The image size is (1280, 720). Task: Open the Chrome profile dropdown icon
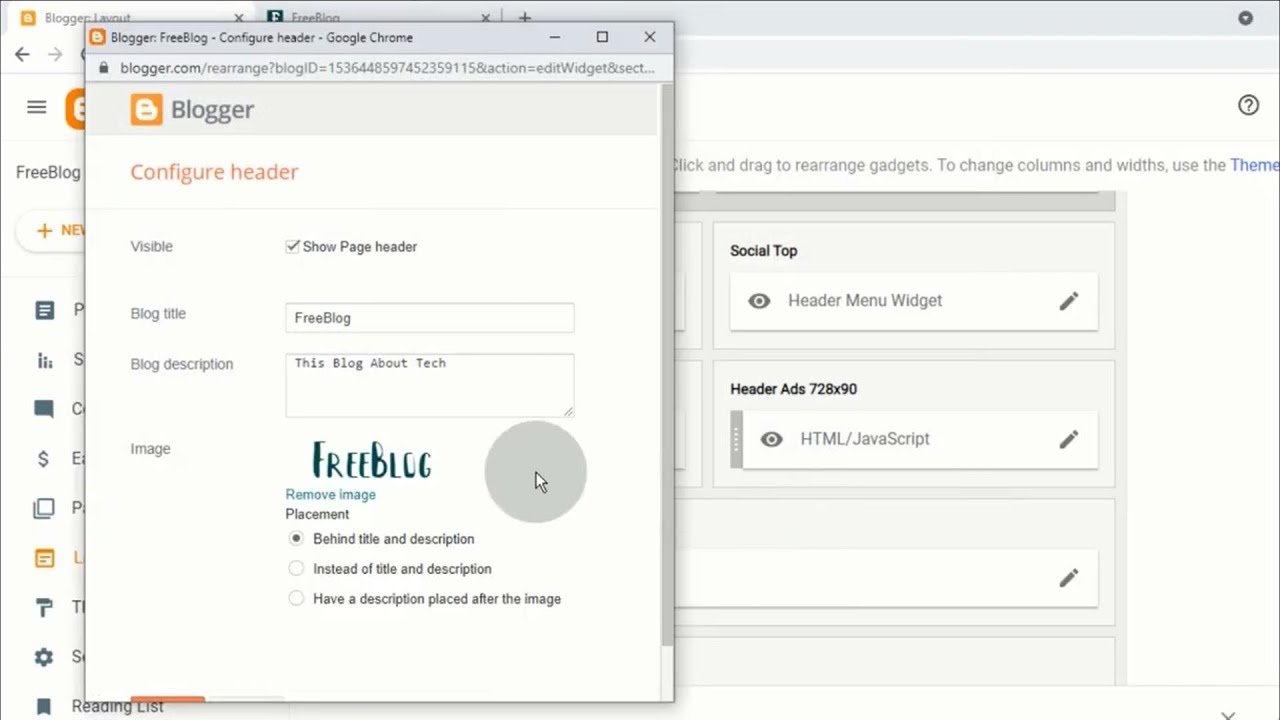[1245, 18]
